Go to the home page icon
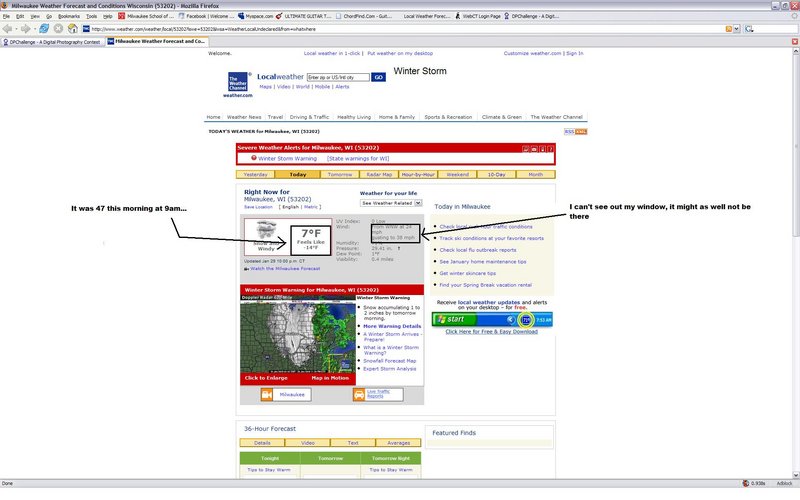 point(72,29)
